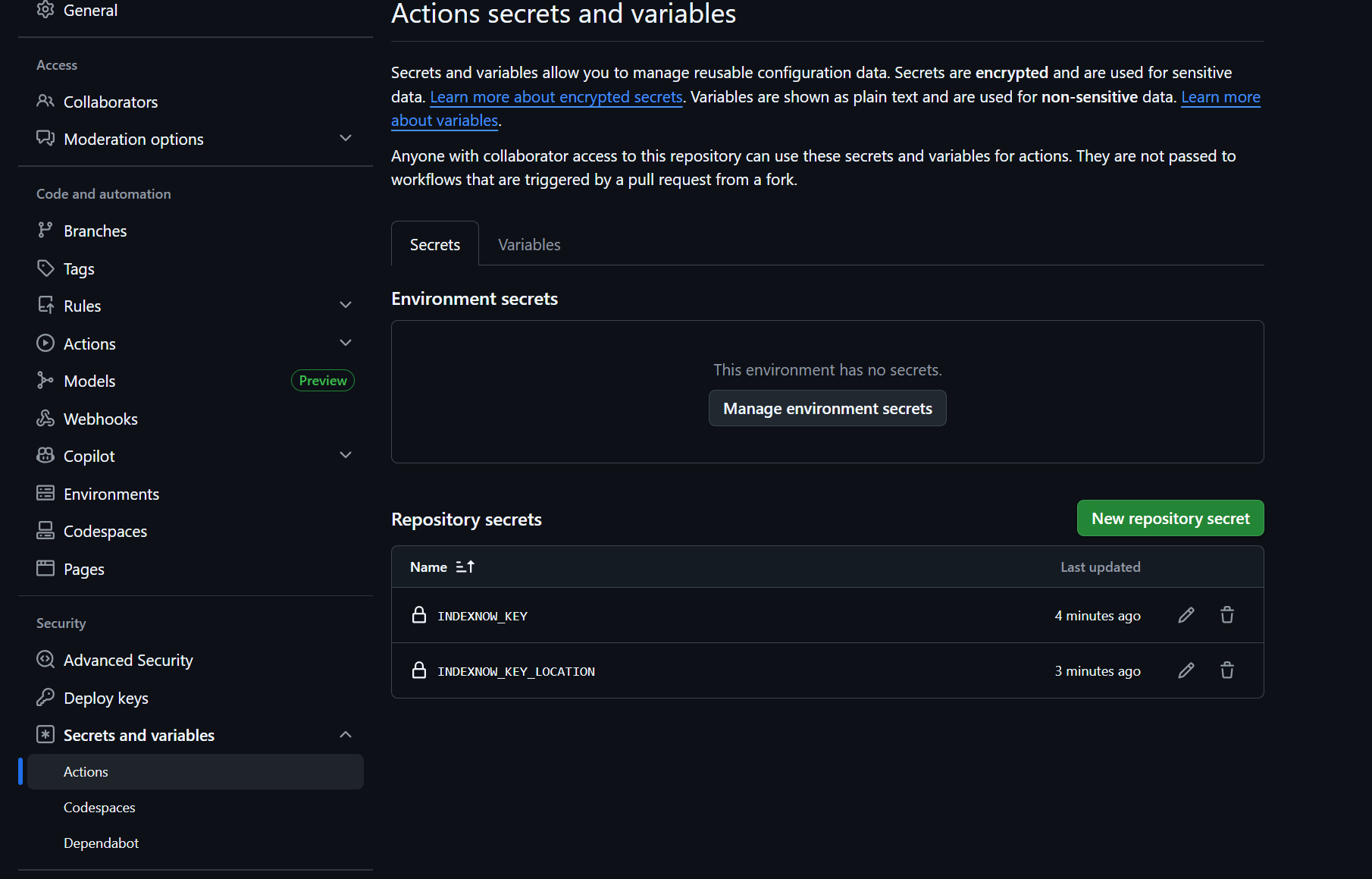Expand the Copilot sidebar section
This screenshot has width=1372, height=879.
click(x=346, y=456)
